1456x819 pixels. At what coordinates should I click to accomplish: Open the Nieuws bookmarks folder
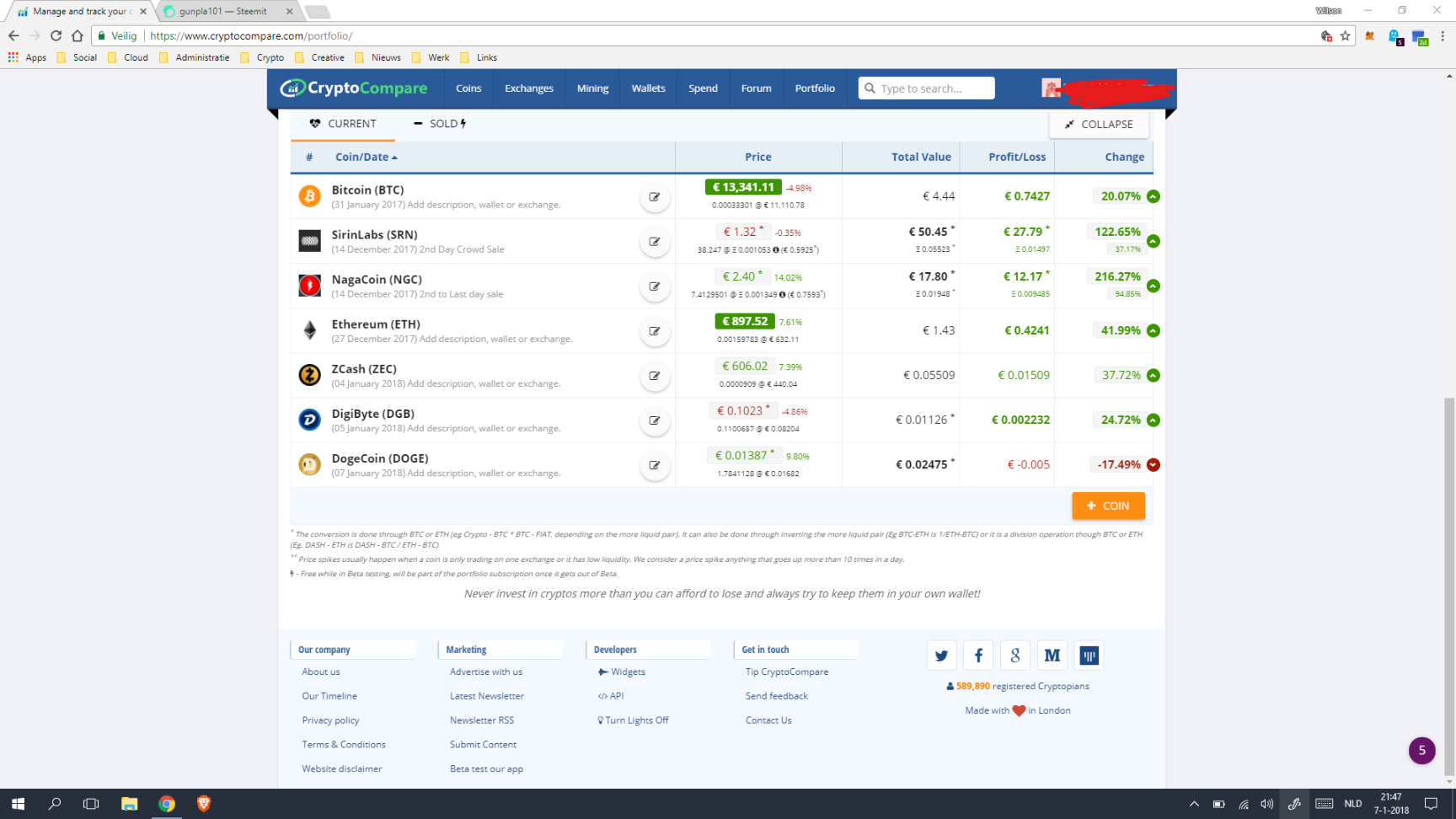coord(377,57)
